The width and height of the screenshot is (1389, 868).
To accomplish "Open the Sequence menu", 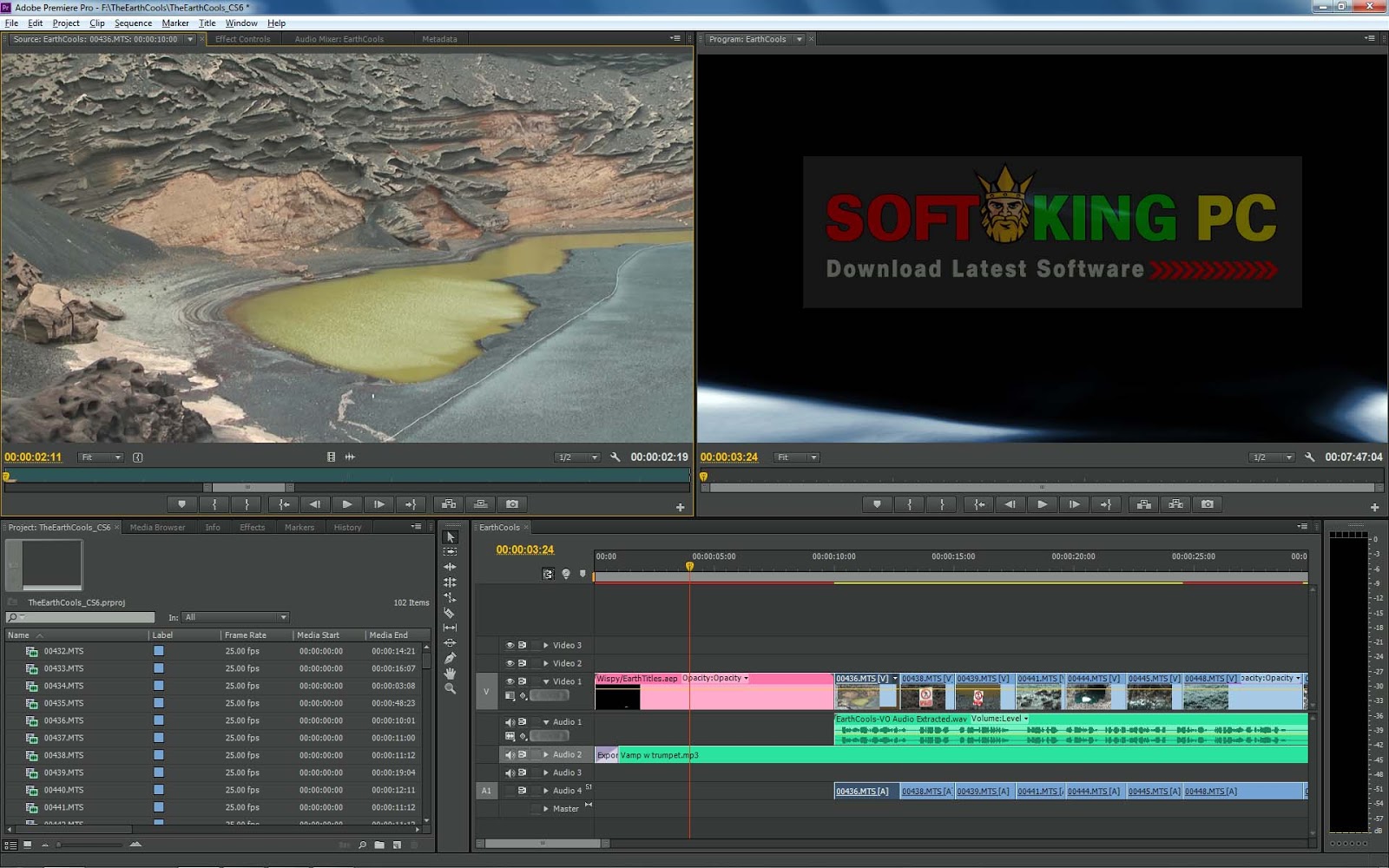I will [133, 23].
